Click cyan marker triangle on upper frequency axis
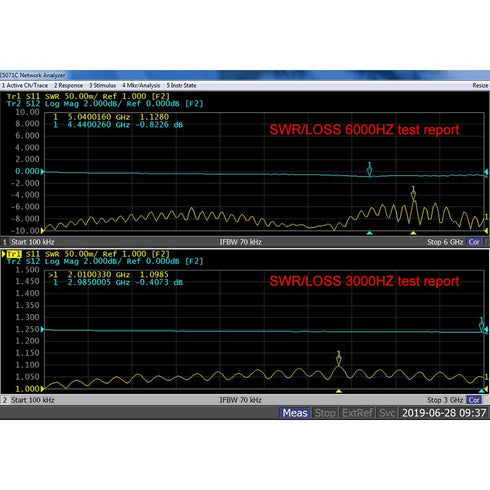Image resolution: width=490 pixels, height=490 pixels. pos(369,233)
